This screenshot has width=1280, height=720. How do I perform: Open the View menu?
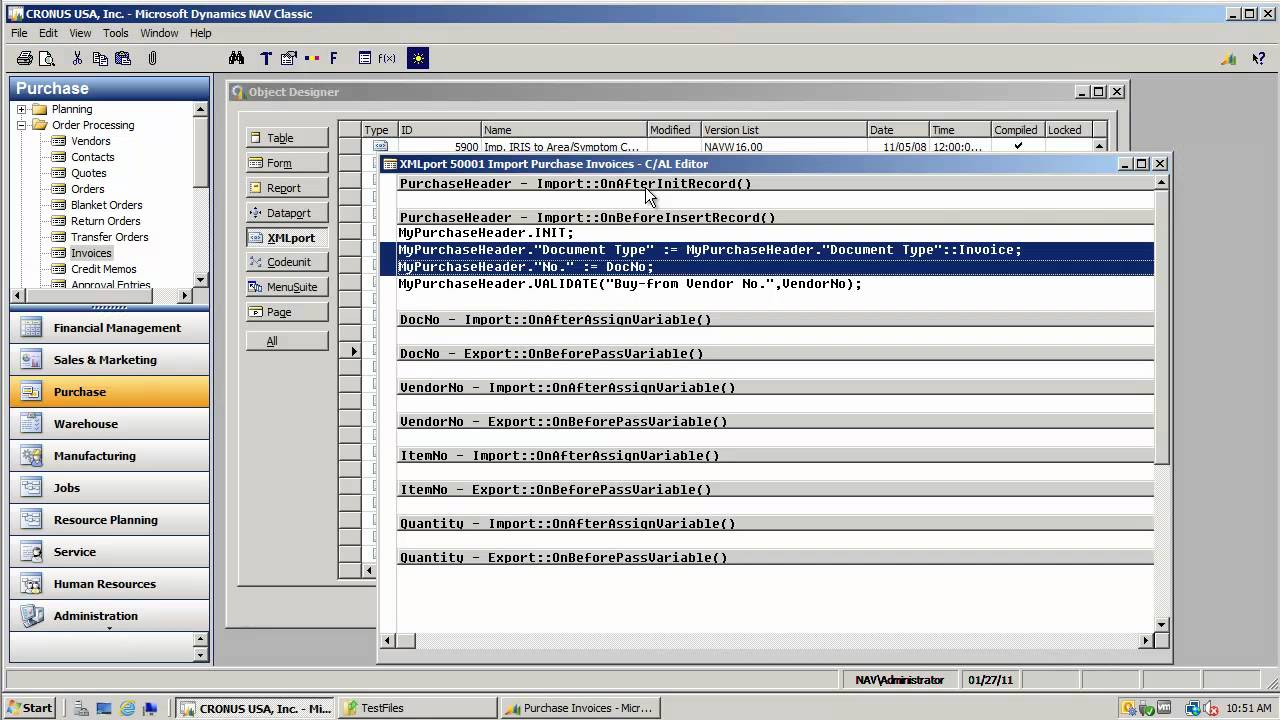pyautogui.click(x=80, y=33)
